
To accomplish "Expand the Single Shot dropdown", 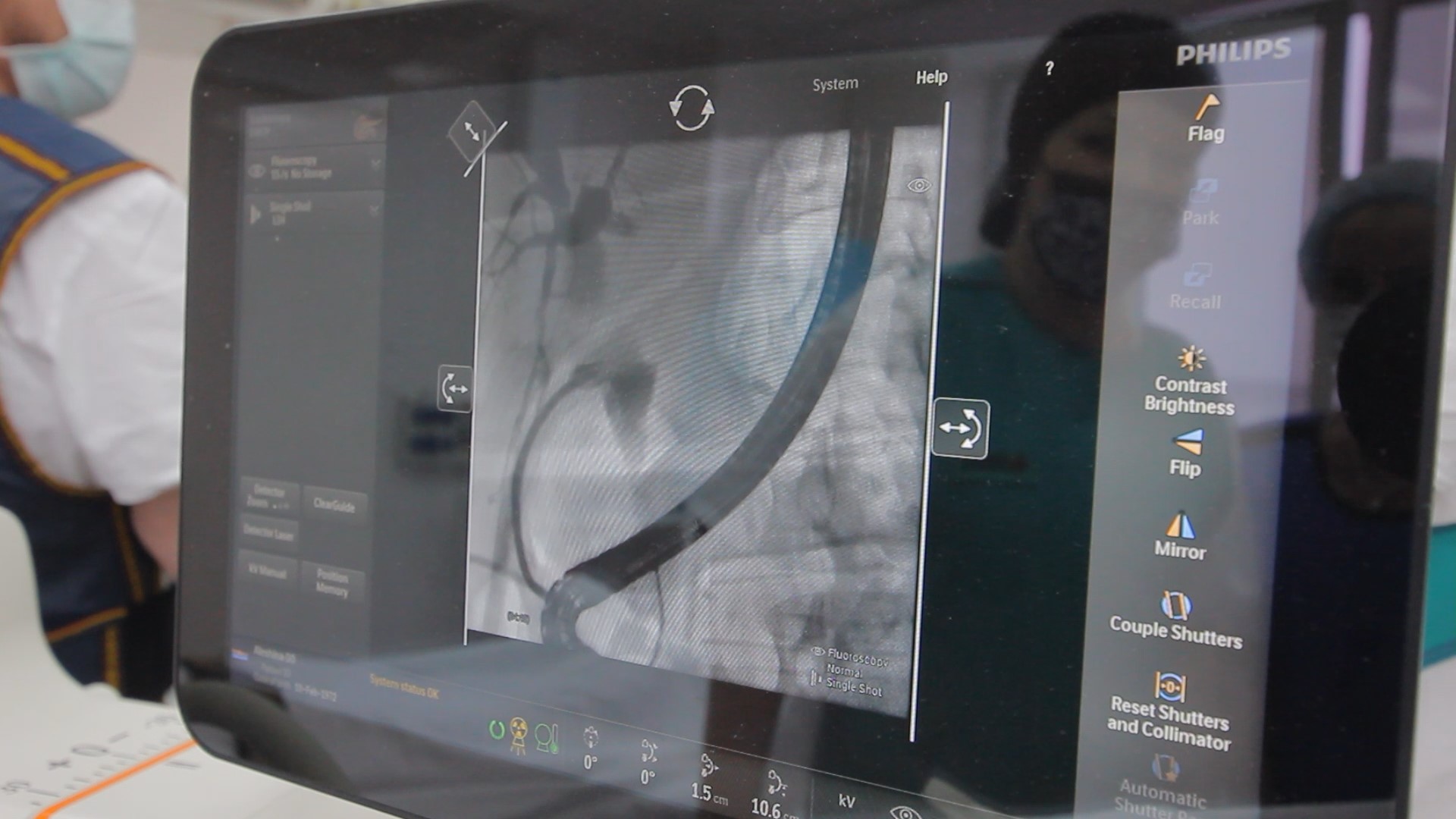I will tap(374, 210).
